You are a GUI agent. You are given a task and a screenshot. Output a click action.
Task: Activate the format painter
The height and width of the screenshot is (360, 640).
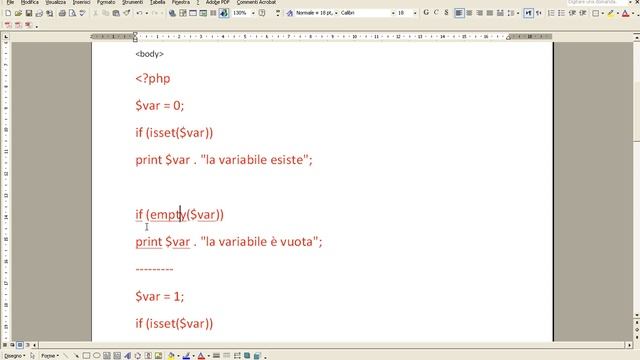[x=127, y=13]
